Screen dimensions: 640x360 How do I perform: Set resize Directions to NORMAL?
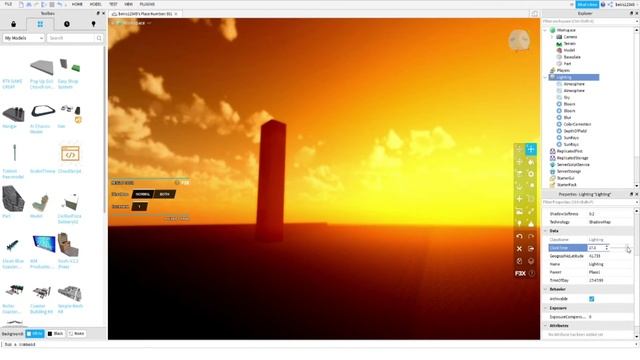(142, 194)
